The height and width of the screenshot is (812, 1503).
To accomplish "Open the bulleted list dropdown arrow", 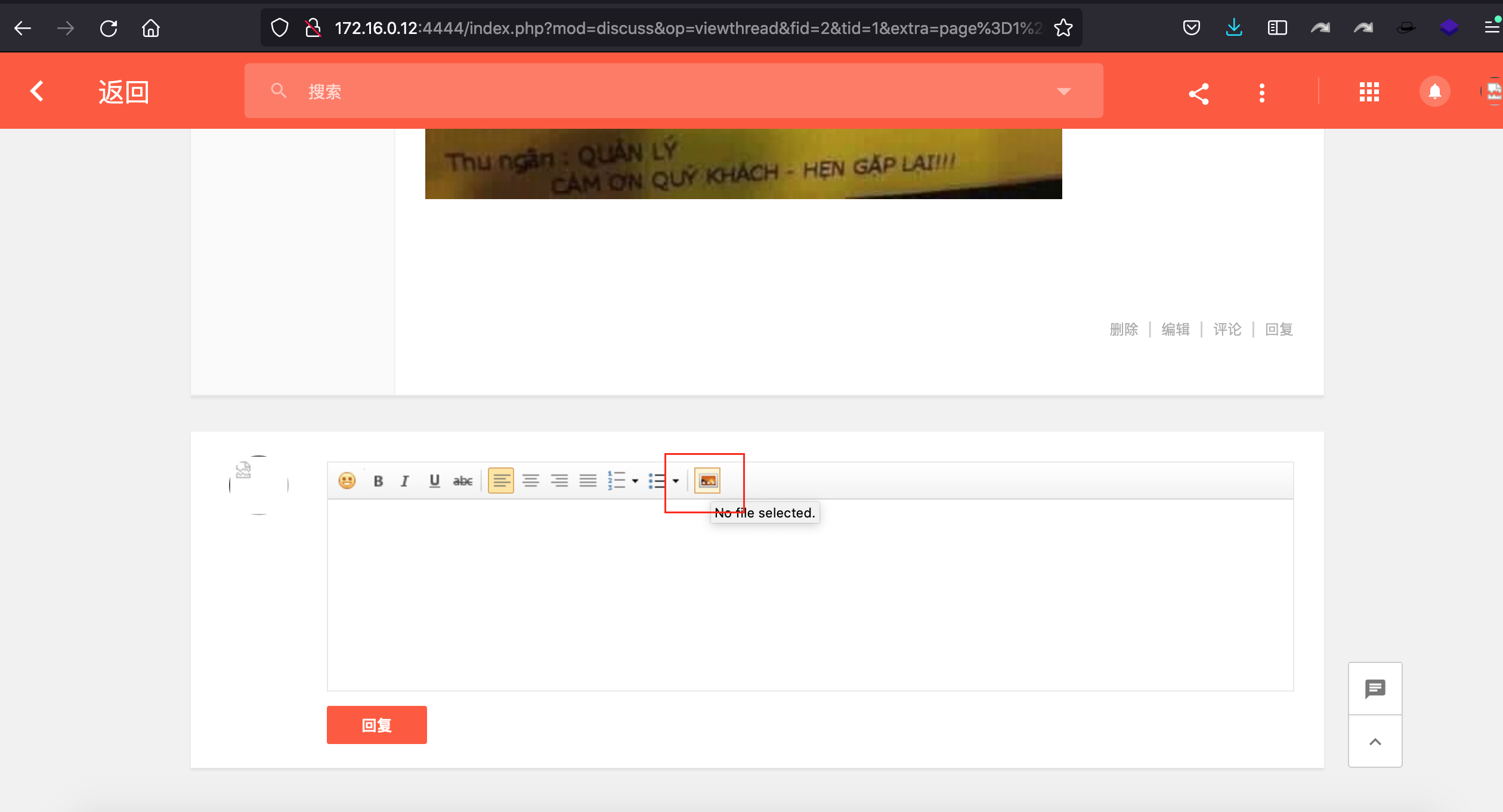I will coord(676,481).
